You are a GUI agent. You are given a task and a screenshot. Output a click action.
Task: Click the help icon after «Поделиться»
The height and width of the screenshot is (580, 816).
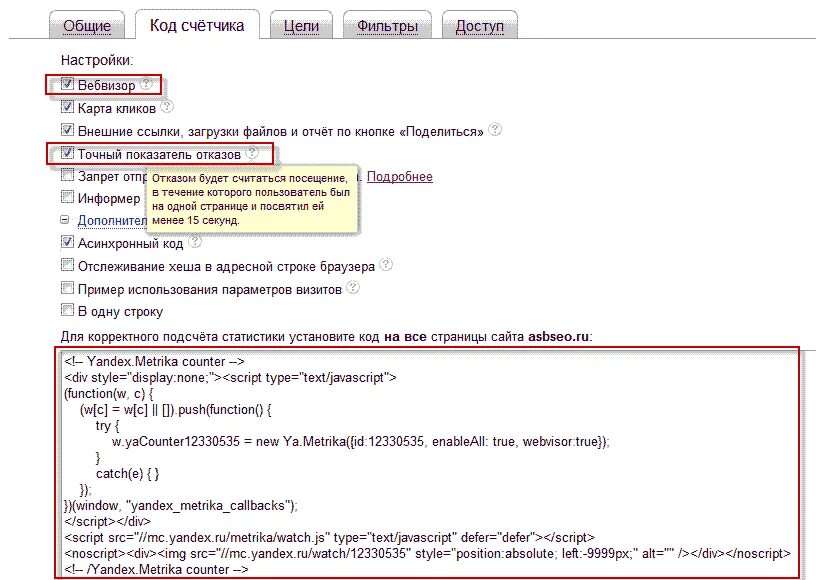click(x=495, y=129)
